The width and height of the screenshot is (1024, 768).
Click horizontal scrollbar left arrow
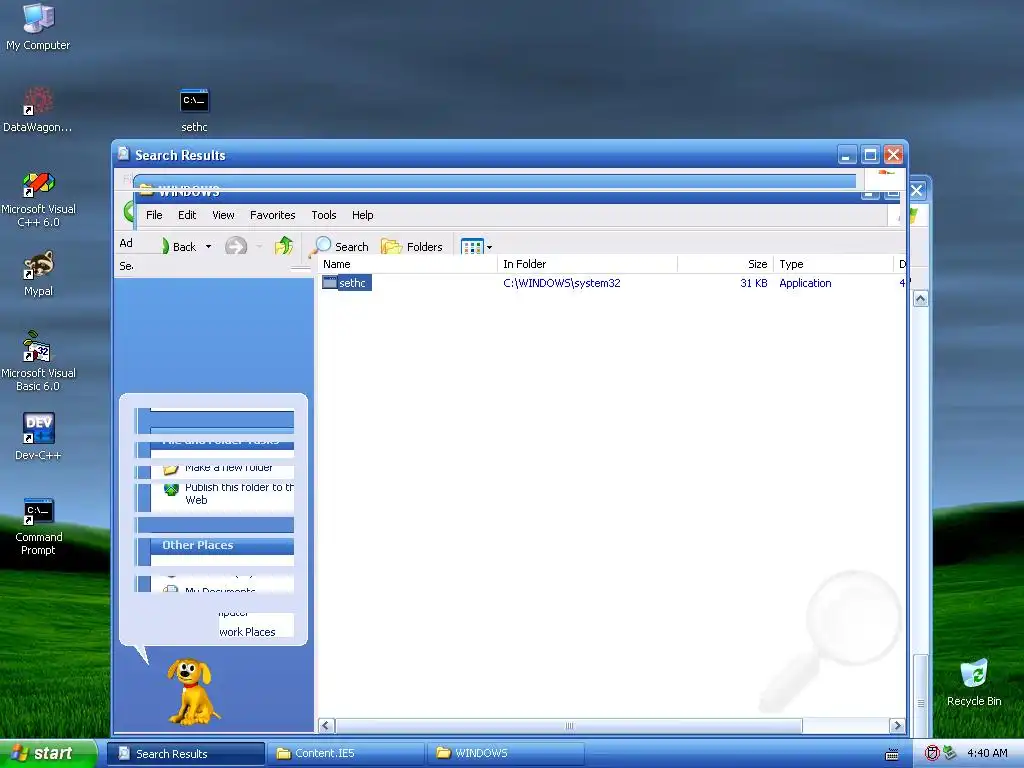(326, 726)
